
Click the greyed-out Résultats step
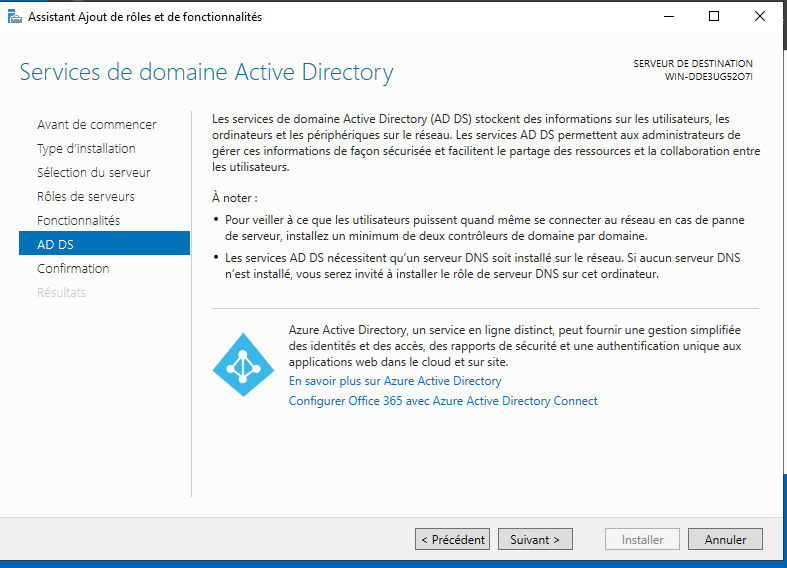coord(61,293)
